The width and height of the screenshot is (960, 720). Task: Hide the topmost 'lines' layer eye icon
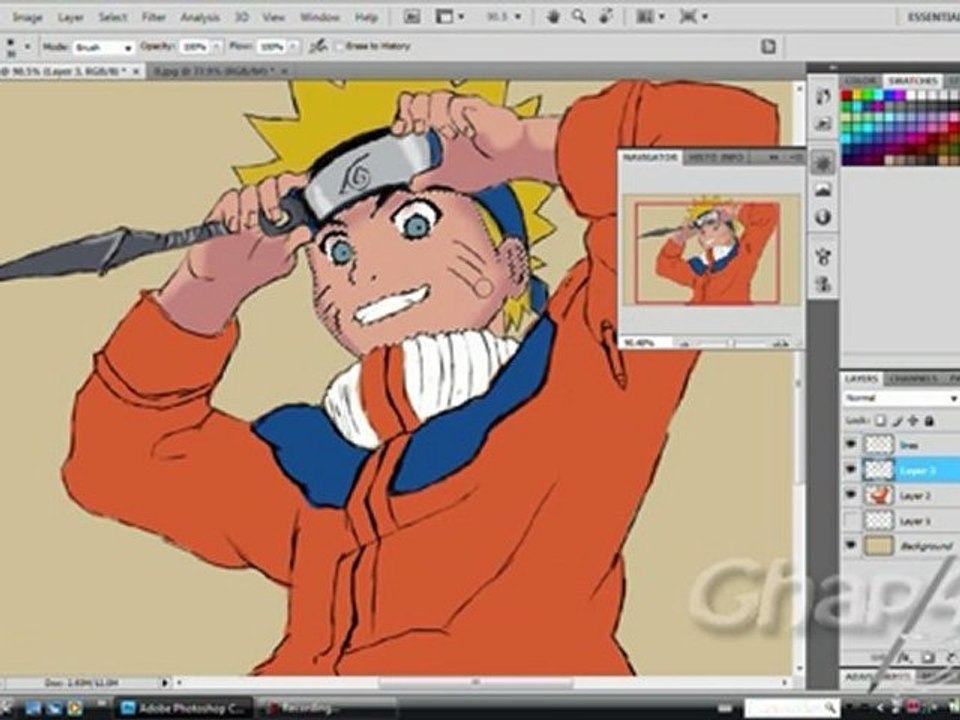click(850, 444)
